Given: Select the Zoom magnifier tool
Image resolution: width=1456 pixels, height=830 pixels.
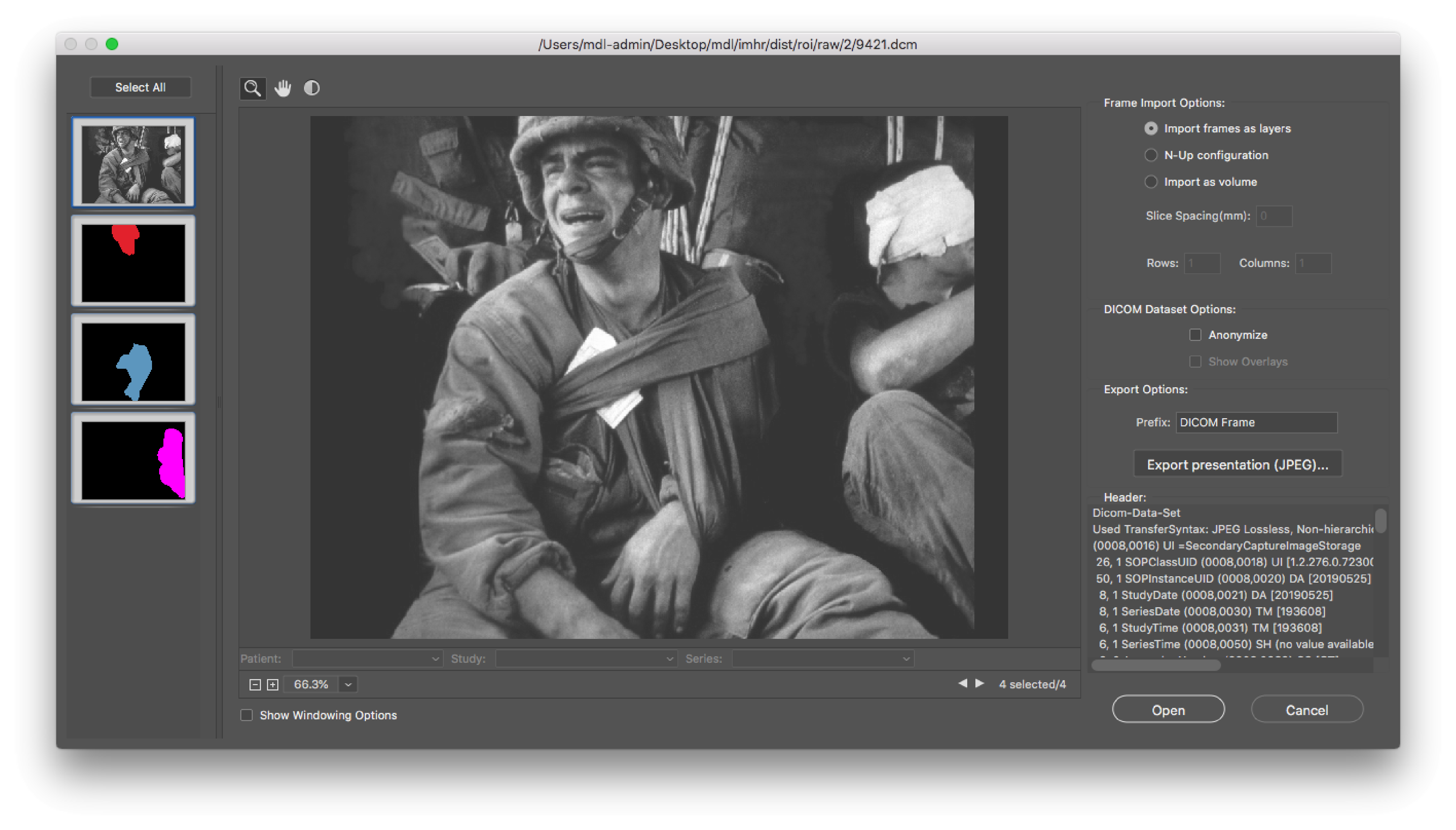Looking at the screenshot, I should [x=252, y=88].
